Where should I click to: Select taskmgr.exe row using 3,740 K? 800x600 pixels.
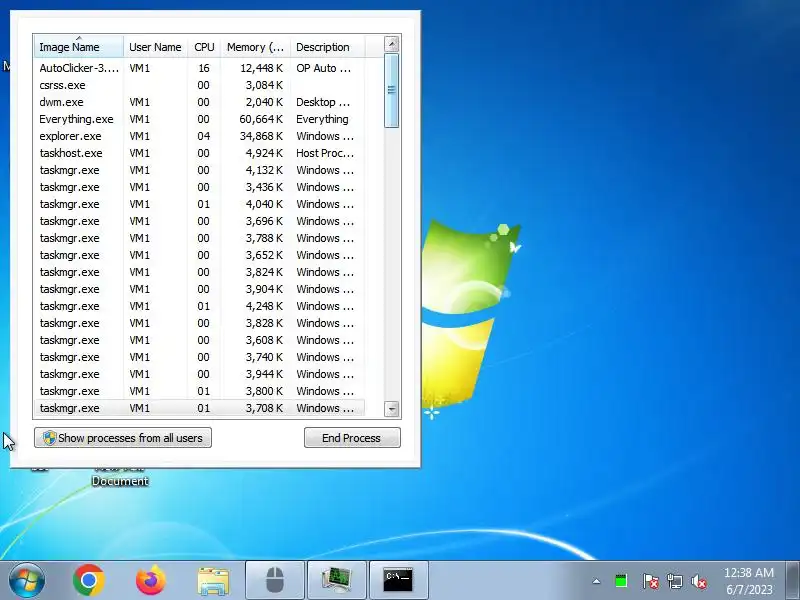click(x=199, y=357)
